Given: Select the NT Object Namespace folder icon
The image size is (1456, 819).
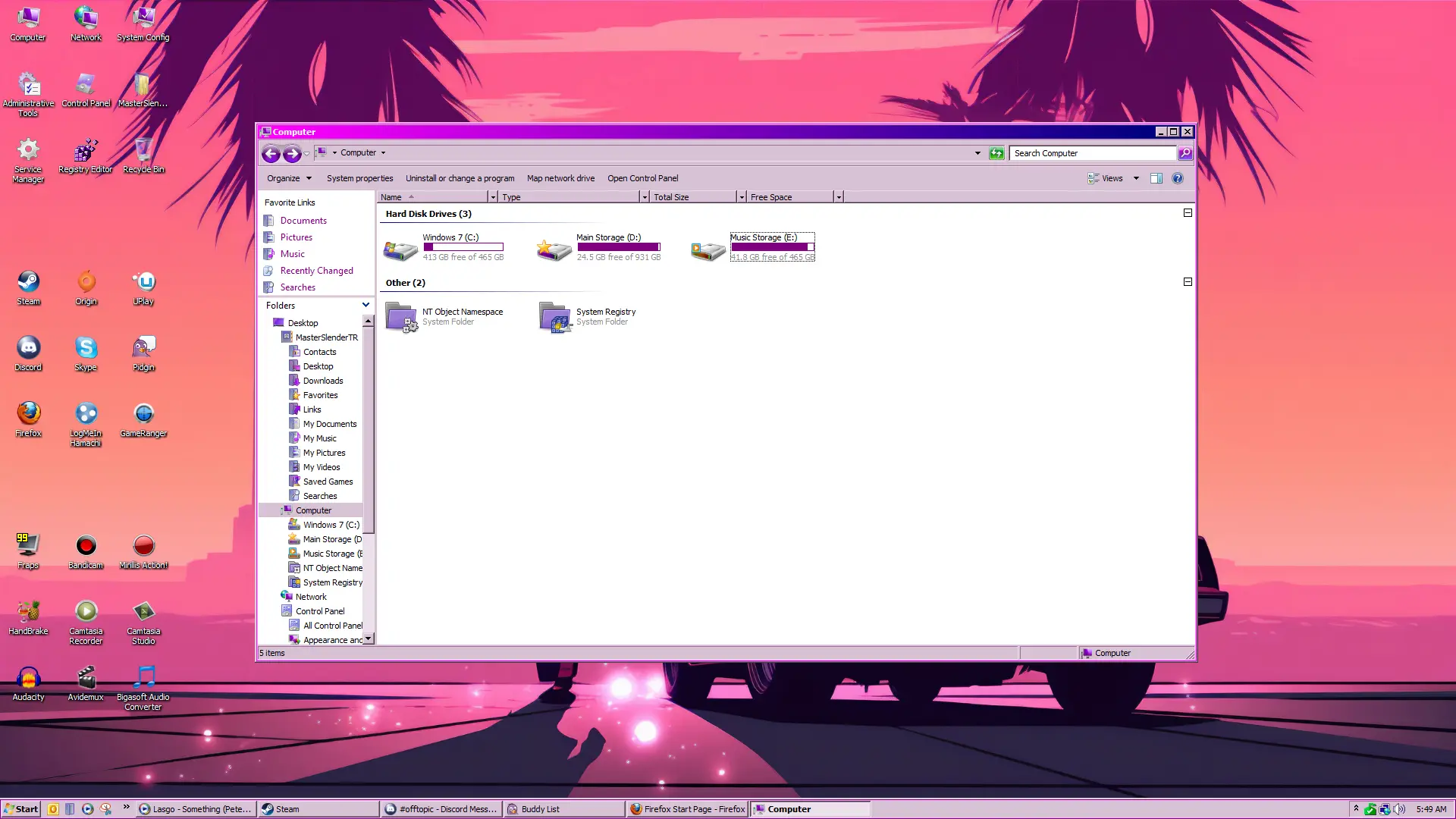Looking at the screenshot, I should tap(401, 317).
